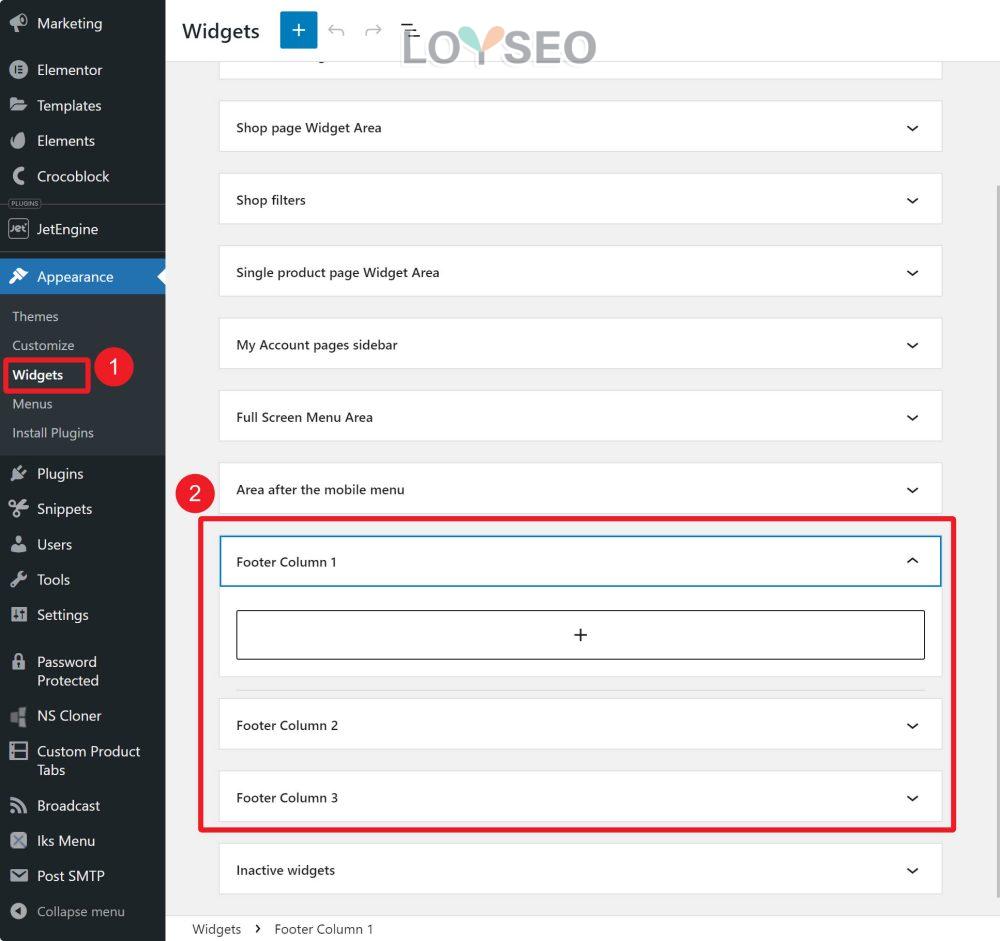This screenshot has height=941, width=1000.
Task: Click the plus button inside Footer Column 1
Action: click(x=580, y=634)
